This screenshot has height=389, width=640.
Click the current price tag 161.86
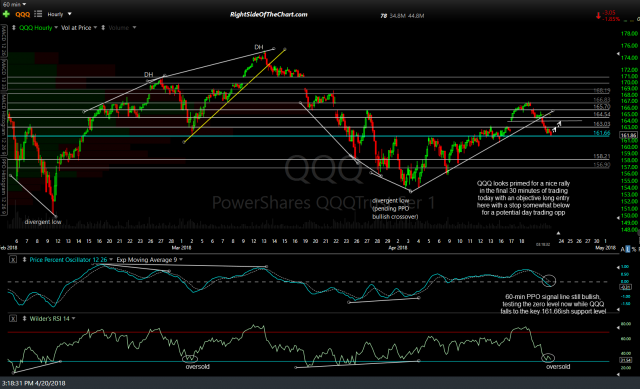[629, 136]
